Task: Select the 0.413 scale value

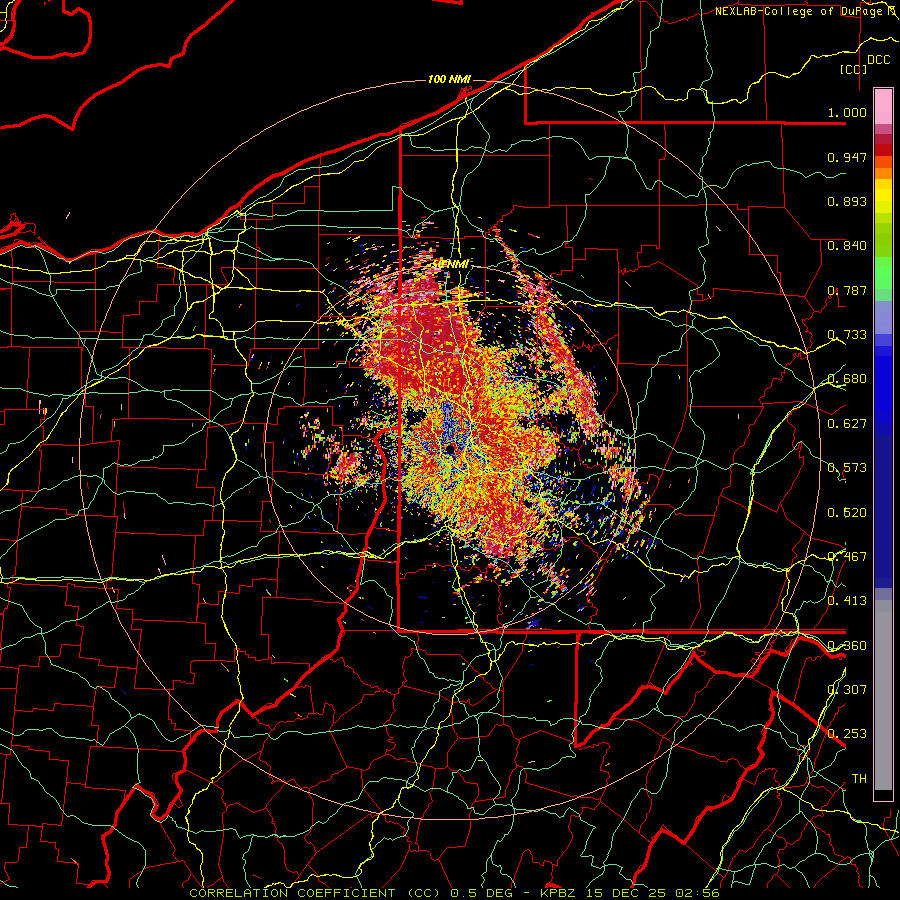Action: point(847,601)
